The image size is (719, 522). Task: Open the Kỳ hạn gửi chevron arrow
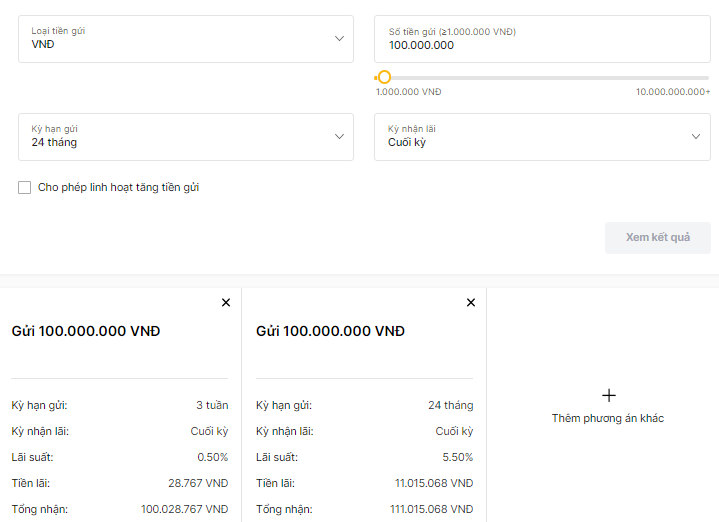339,136
